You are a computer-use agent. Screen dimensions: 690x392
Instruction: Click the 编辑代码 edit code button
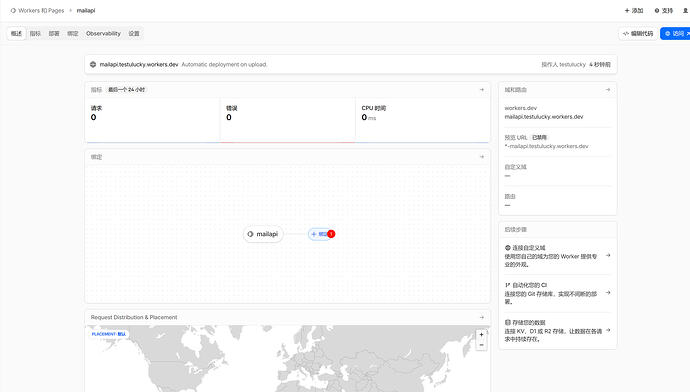[638, 33]
